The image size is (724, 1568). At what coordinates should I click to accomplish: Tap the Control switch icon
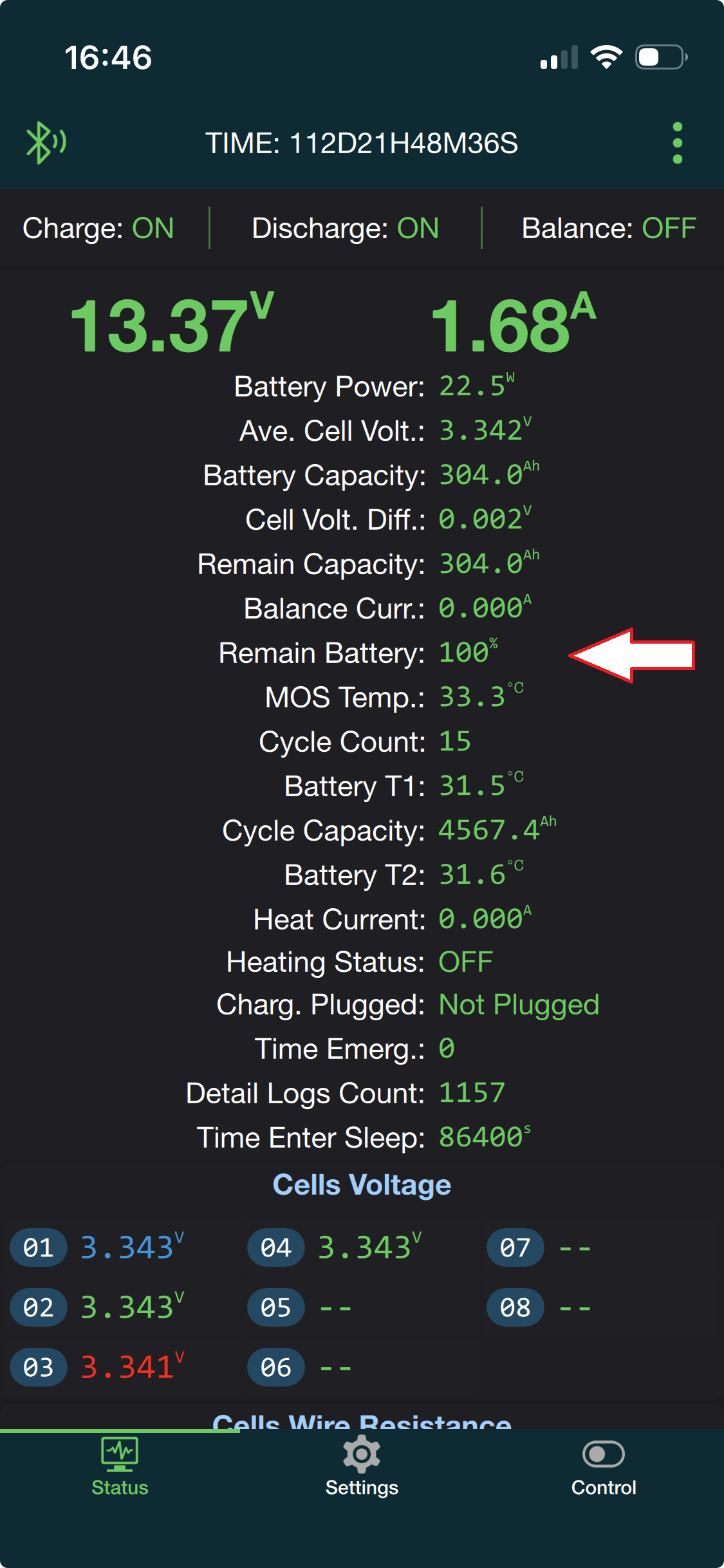coord(603,1454)
